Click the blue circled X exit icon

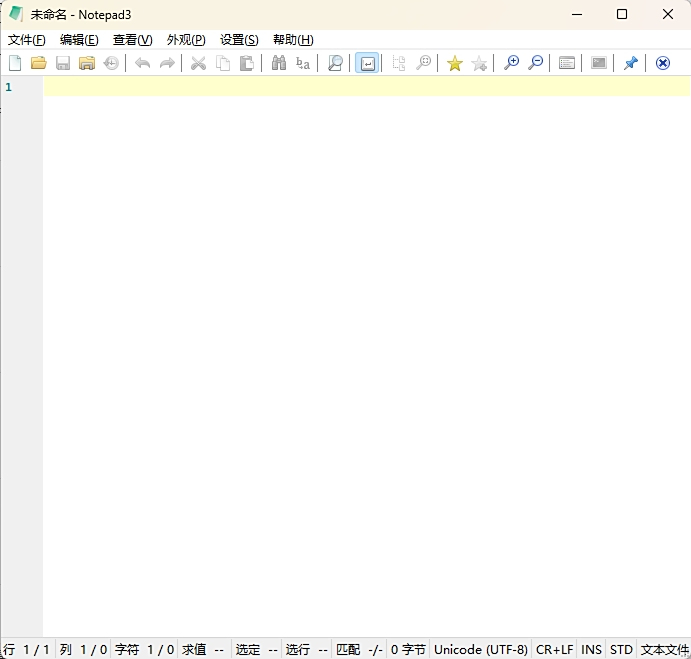pyautogui.click(x=662, y=63)
